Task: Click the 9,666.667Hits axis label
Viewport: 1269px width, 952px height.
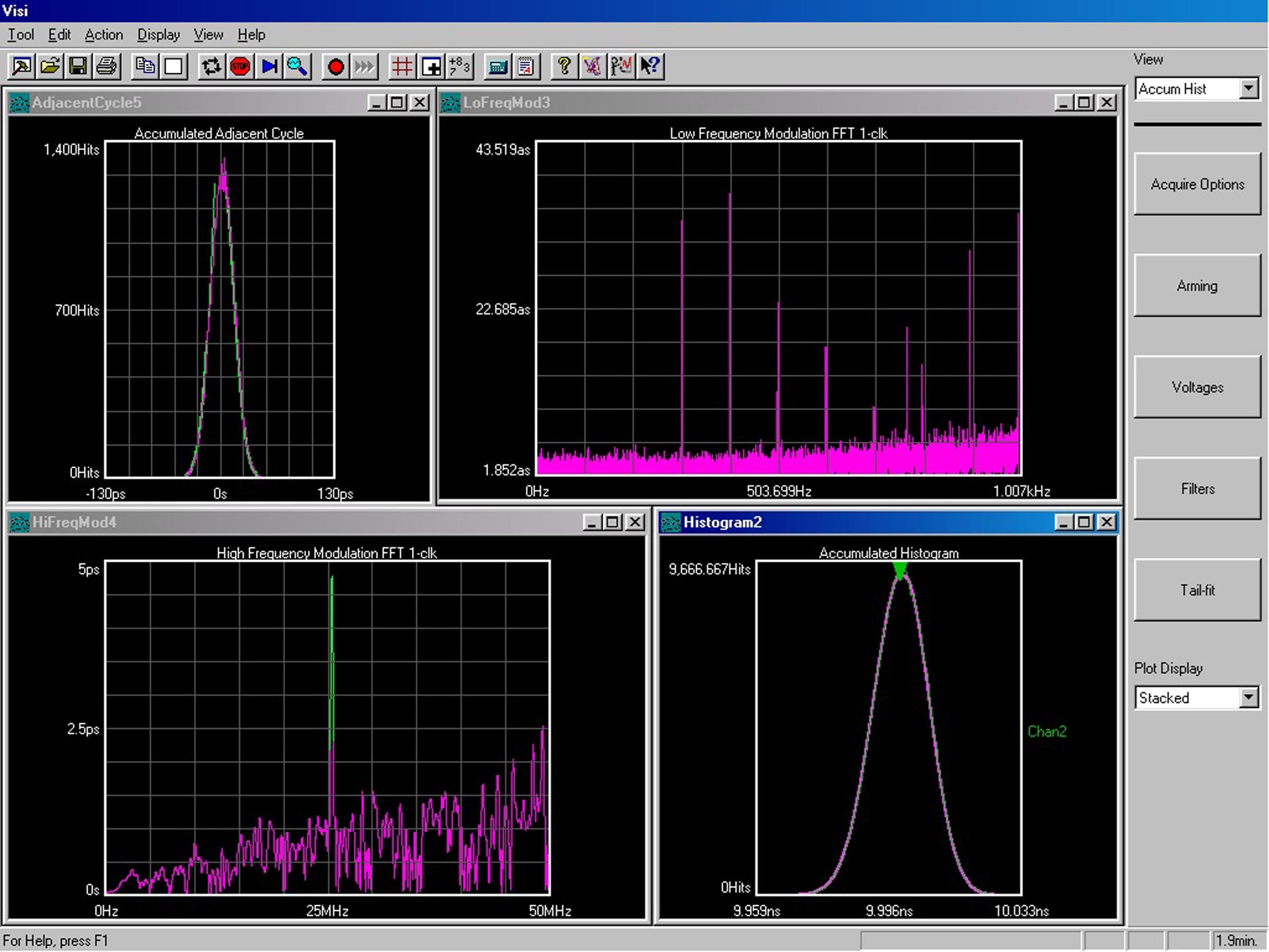Action: (710, 569)
